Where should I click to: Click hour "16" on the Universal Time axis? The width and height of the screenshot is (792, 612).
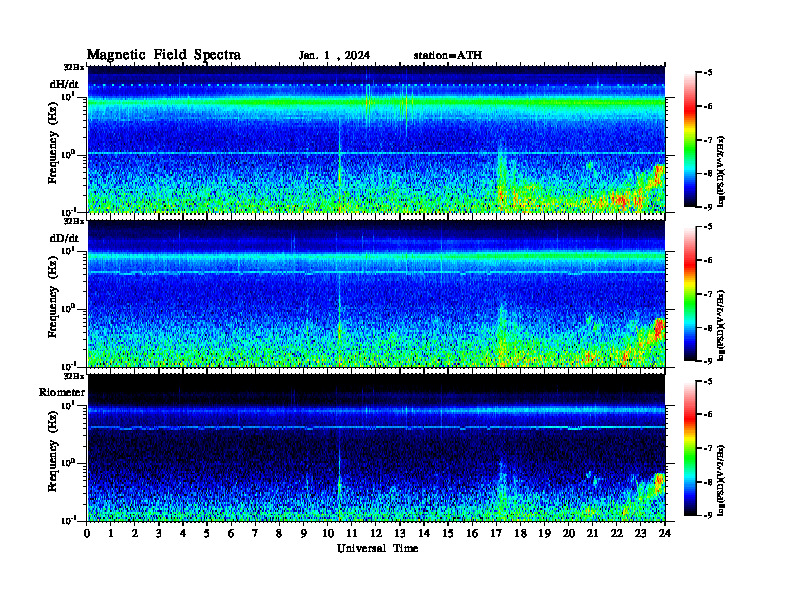click(x=472, y=533)
